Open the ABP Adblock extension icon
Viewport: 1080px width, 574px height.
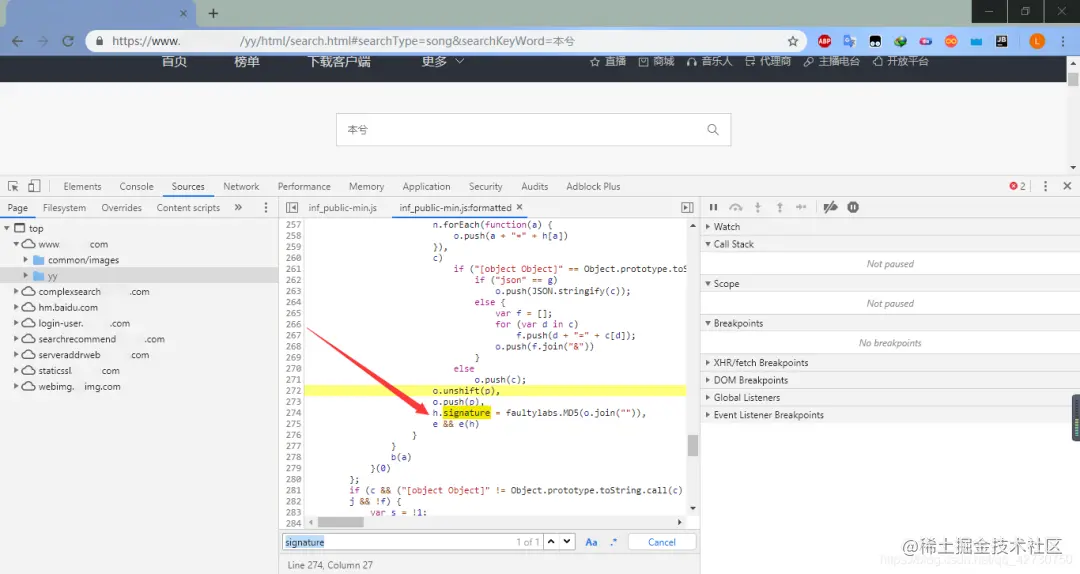click(x=824, y=41)
